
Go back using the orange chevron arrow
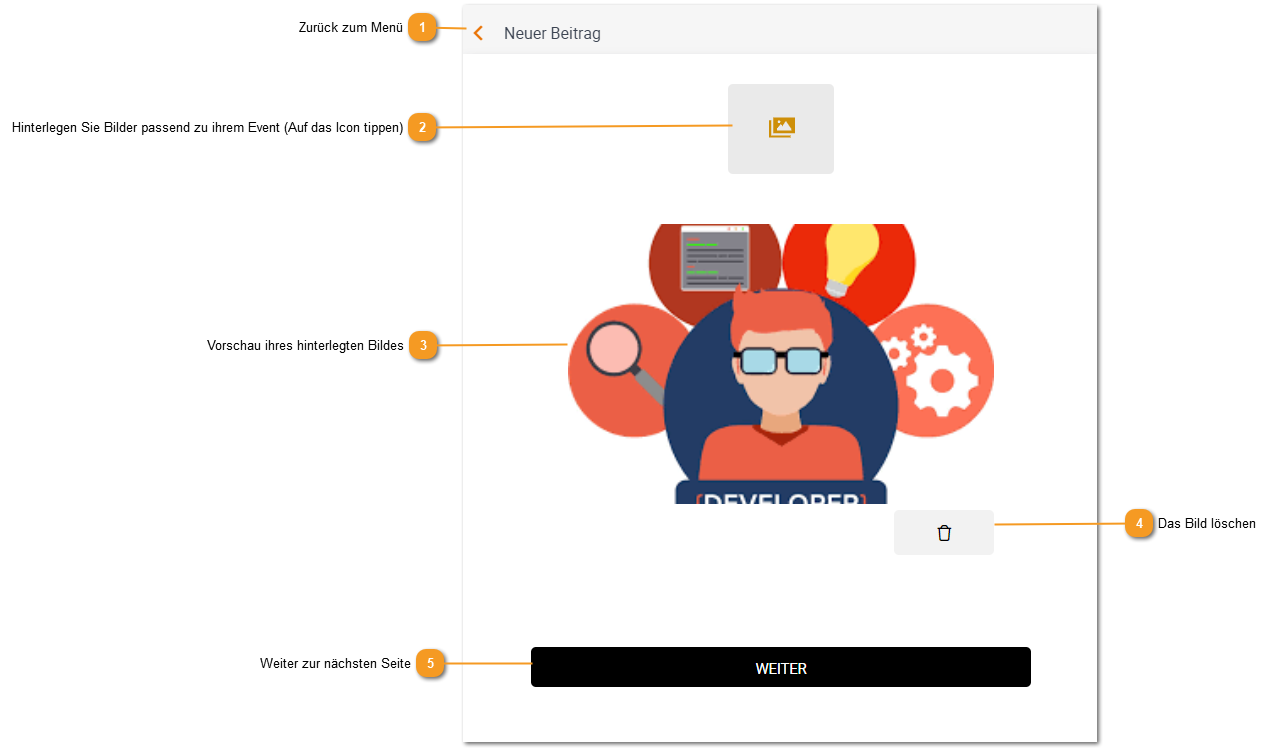[478, 33]
